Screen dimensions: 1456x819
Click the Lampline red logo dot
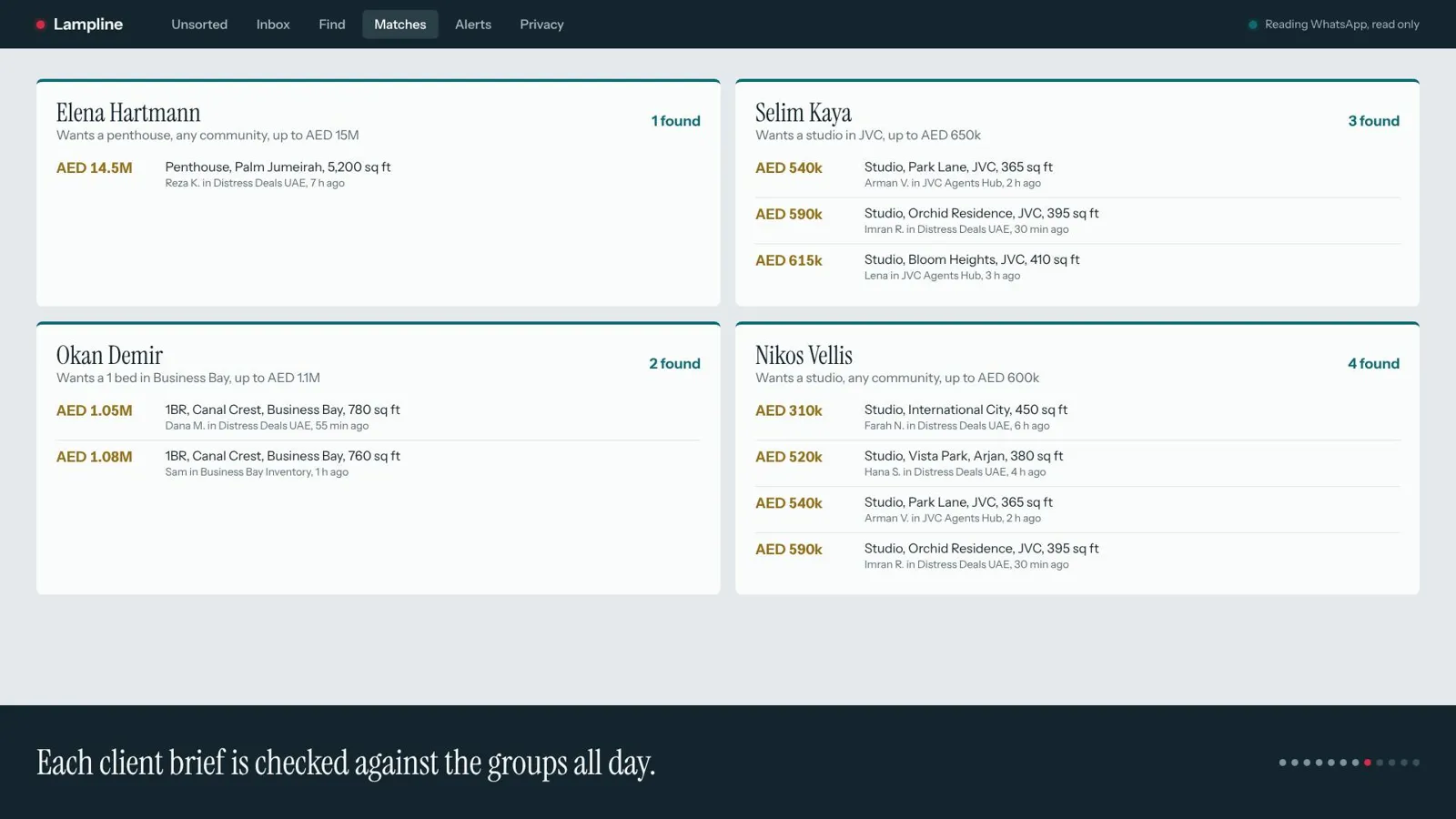tap(40, 25)
